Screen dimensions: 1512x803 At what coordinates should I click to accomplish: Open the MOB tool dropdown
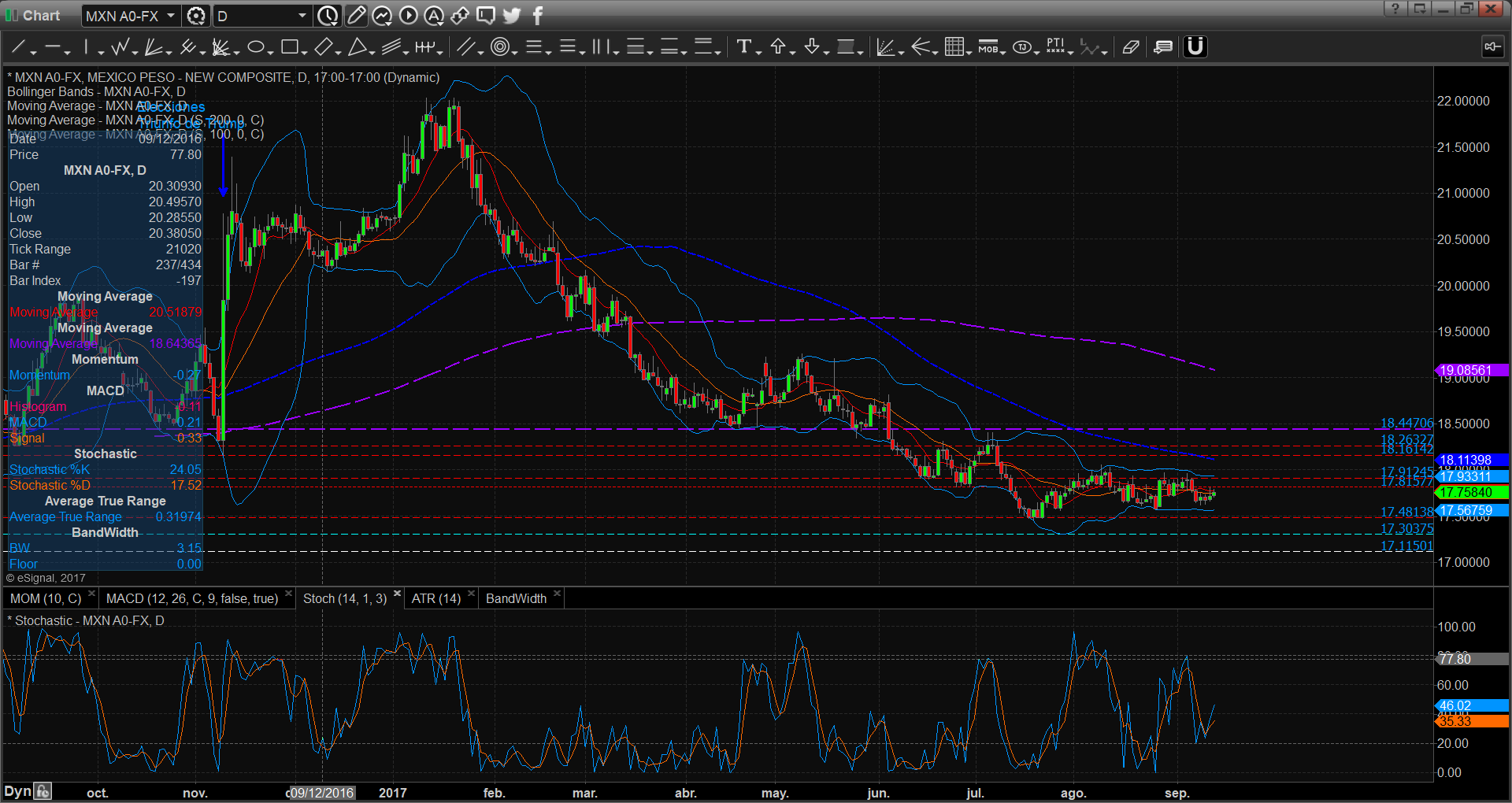pyautogui.click(x=1003, y=51)
